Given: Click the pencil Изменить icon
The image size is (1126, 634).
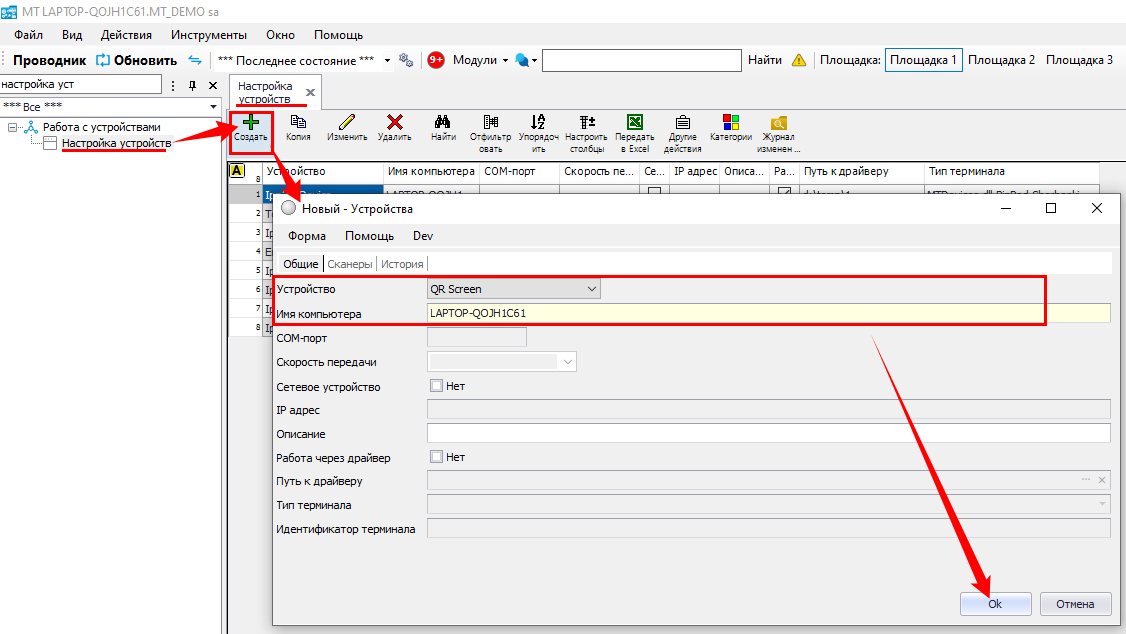Looking at the screenshot, I should (x=346, y=123).
